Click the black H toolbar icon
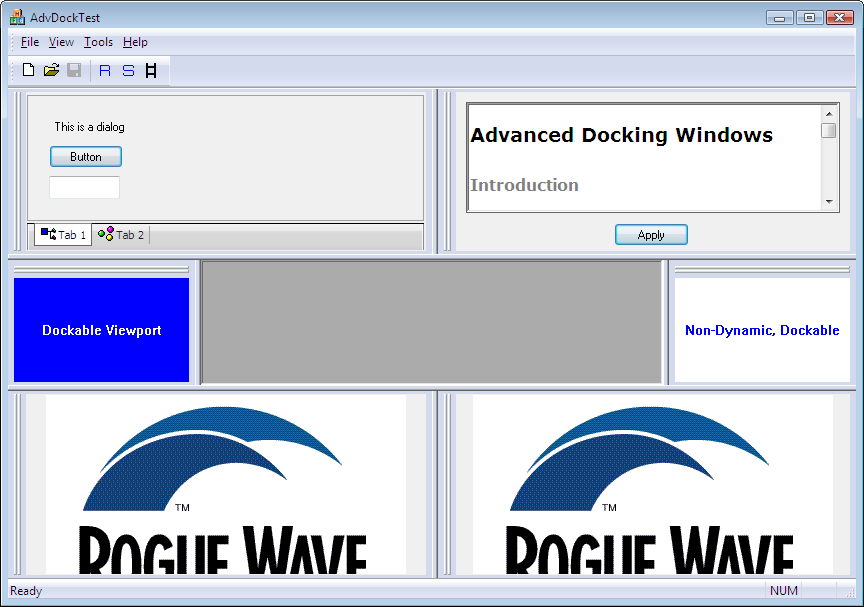The width and height of the screenshot is (864, 607). (x=151, y=70)
